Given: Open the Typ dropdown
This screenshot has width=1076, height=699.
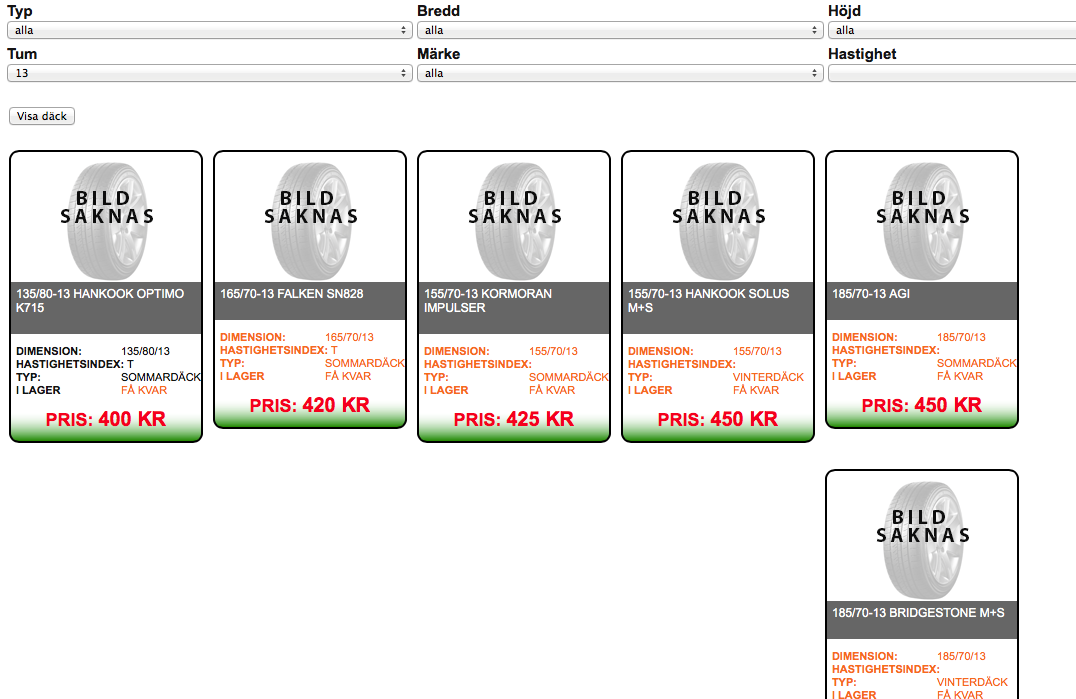Looking at the screenshot, I should tap(209, 30).
